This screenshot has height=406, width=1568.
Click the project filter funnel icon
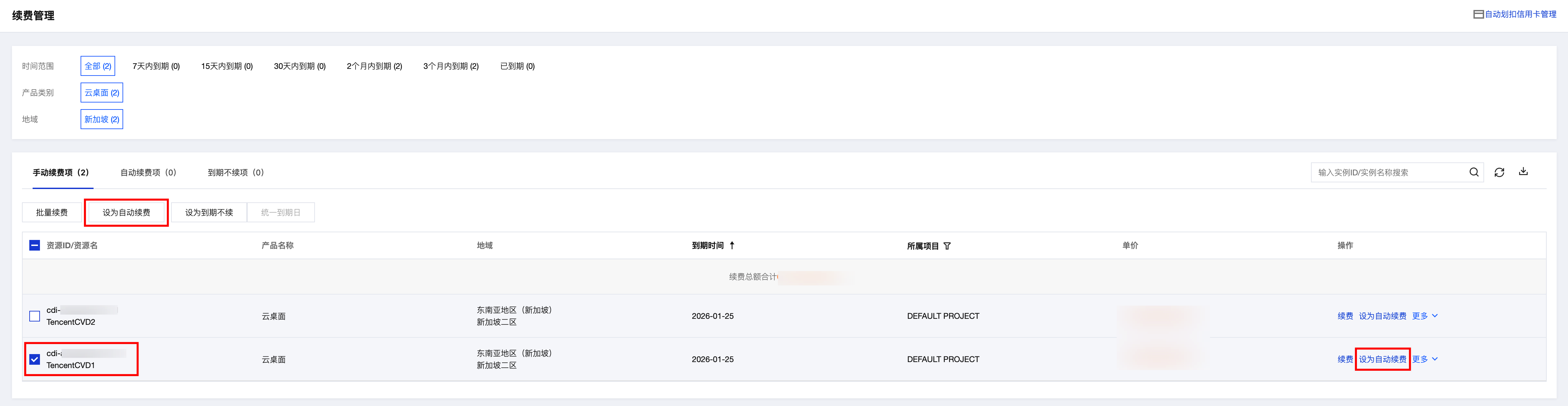[x=947, y=246]
